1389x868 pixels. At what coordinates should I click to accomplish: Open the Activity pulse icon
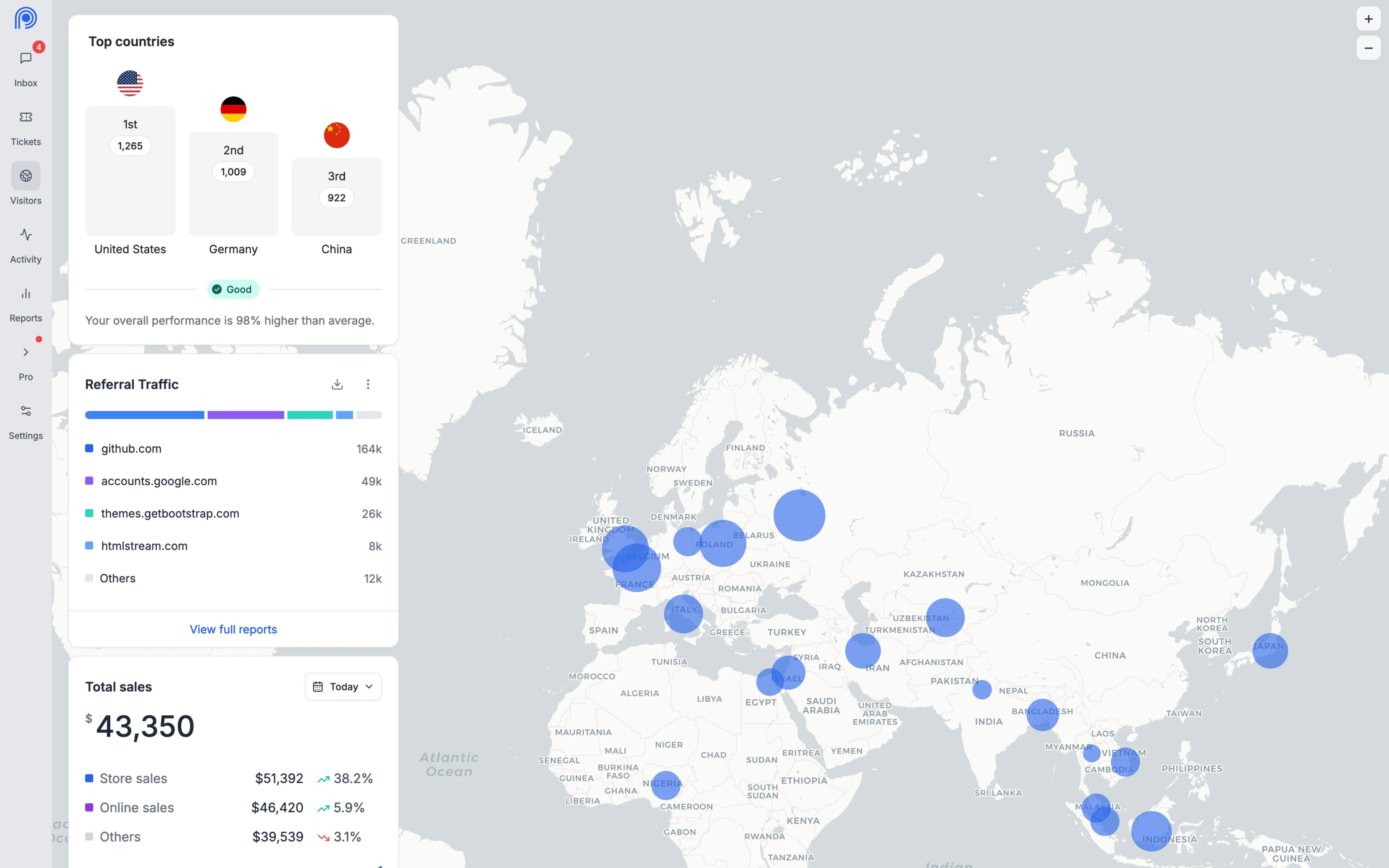pyautogui.click(x=26, y=235)
